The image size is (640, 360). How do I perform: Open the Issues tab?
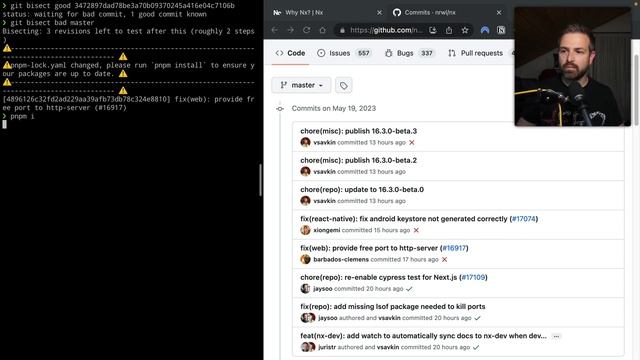pos(344,53)
